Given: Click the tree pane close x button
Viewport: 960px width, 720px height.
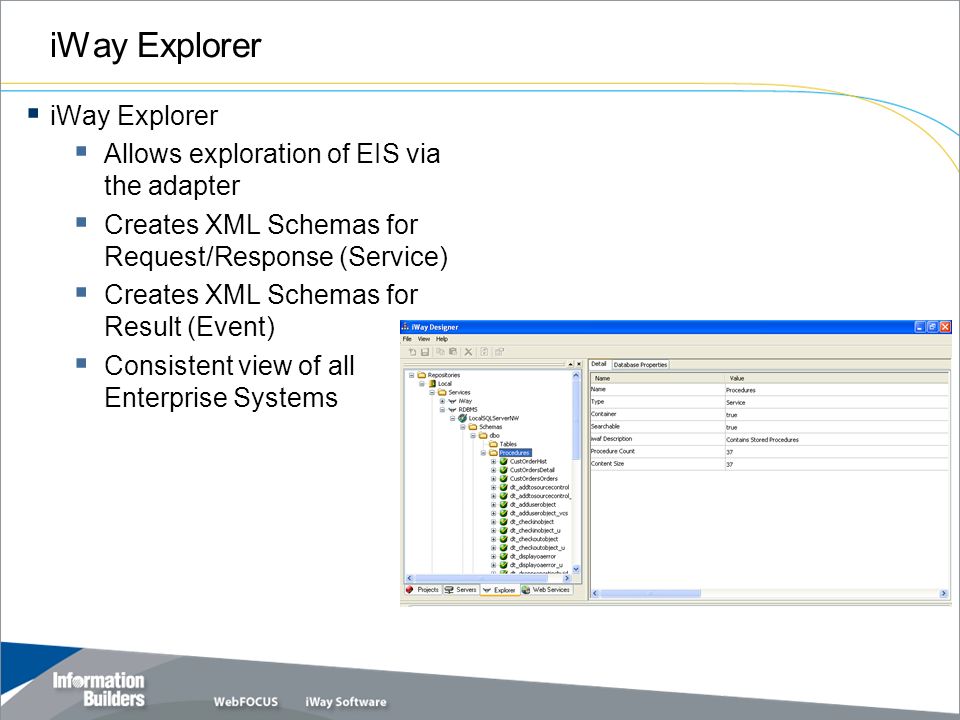Looking at the screenshot, I should point(579,364).
